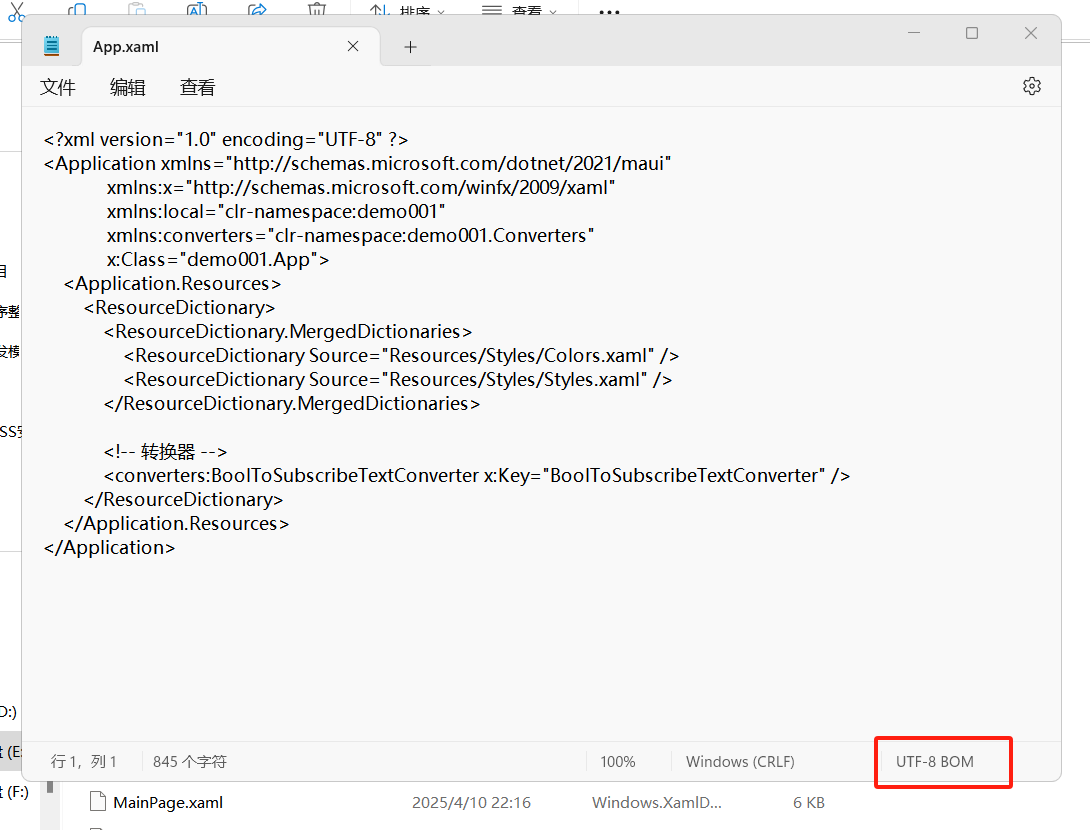The width and height of the screenshot is (1090, 830).
Task: Select the (E:) drive in Explorer sidebar
Action: tap(10, 751)
